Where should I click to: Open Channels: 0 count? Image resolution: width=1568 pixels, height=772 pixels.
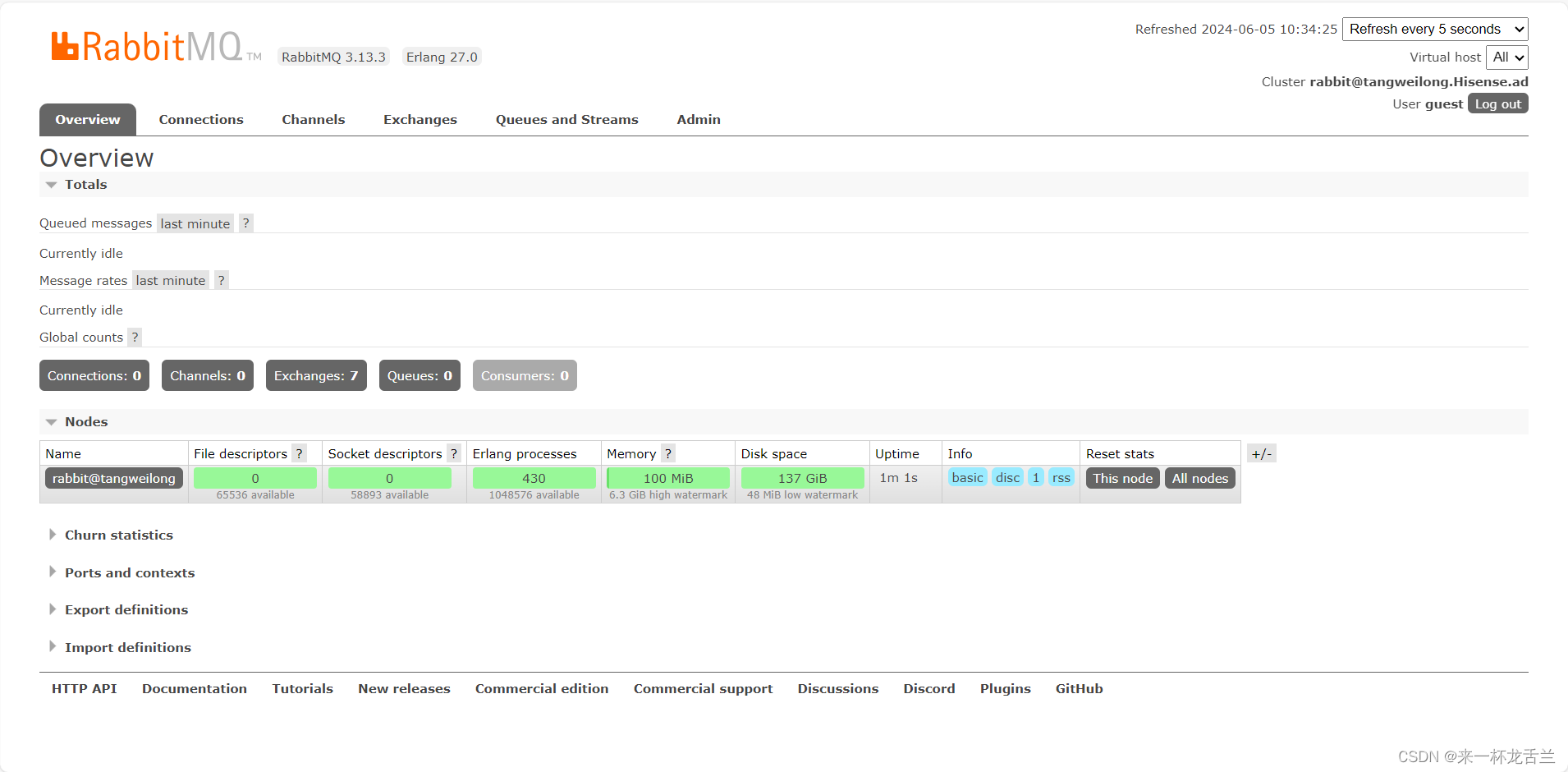pos(208,375)
